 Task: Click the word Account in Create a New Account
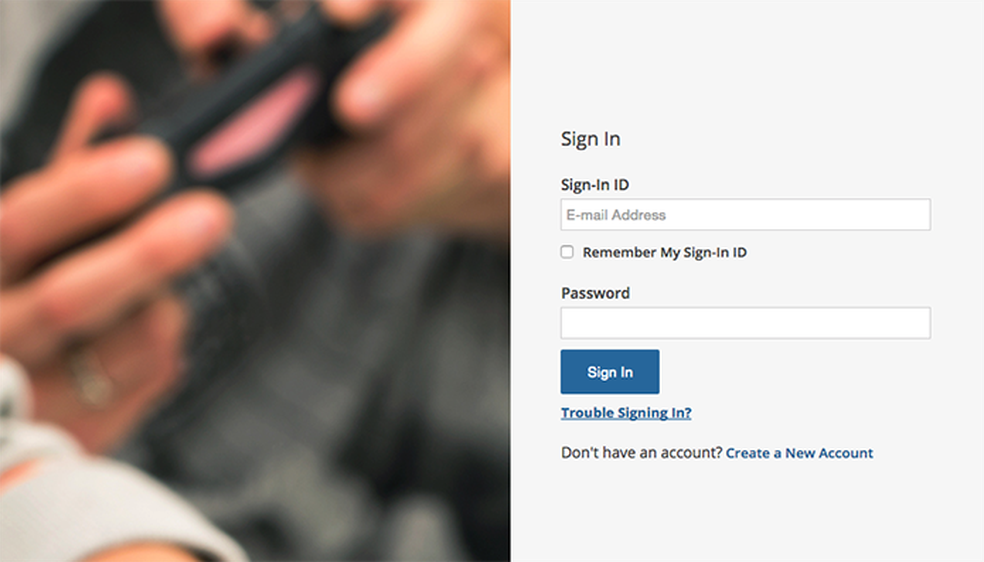tap(846, 453)
